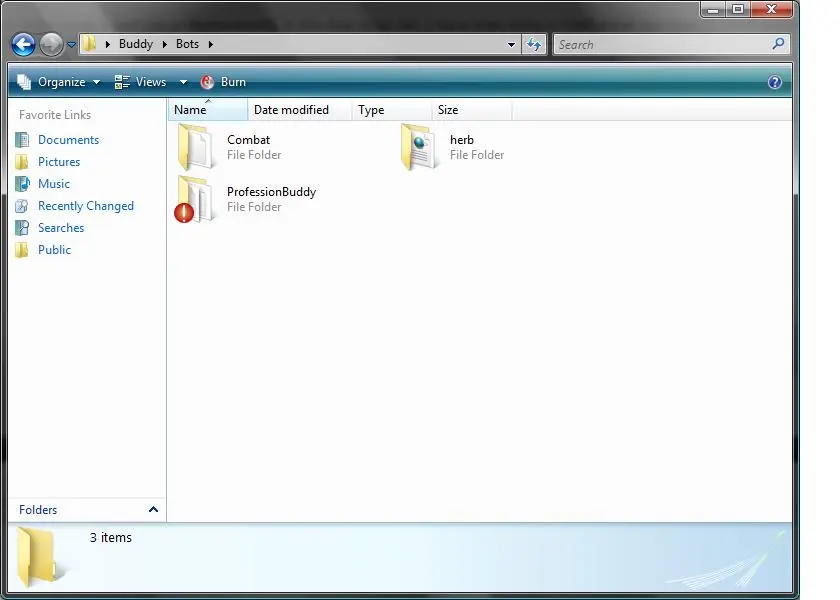Click the Recently Changed icon in Favorite Links
Screen dimensions: 840x600
point(22,206)
